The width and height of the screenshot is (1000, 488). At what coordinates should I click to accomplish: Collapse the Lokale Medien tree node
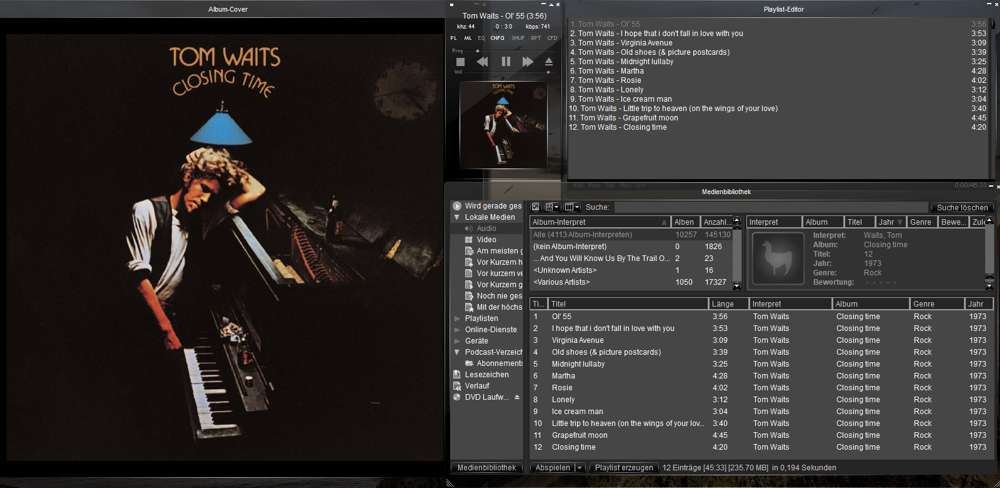coord(457,217)
